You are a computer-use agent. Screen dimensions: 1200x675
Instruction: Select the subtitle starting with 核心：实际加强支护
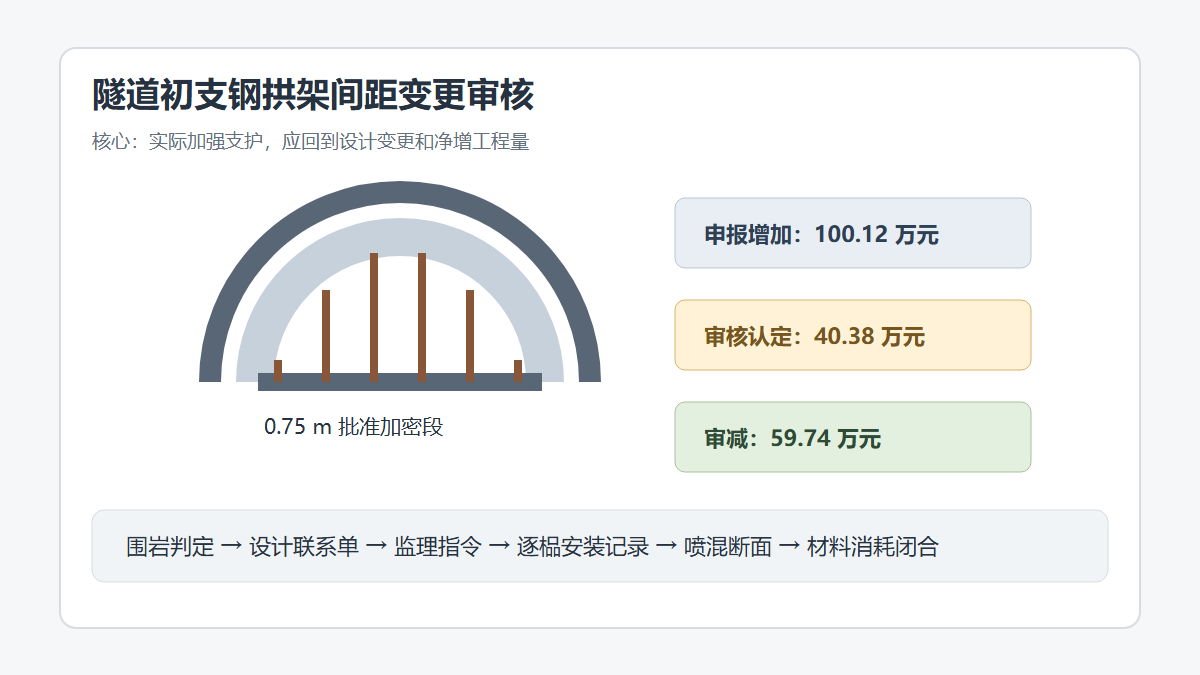pyautogui.click(x=311, y=142)
